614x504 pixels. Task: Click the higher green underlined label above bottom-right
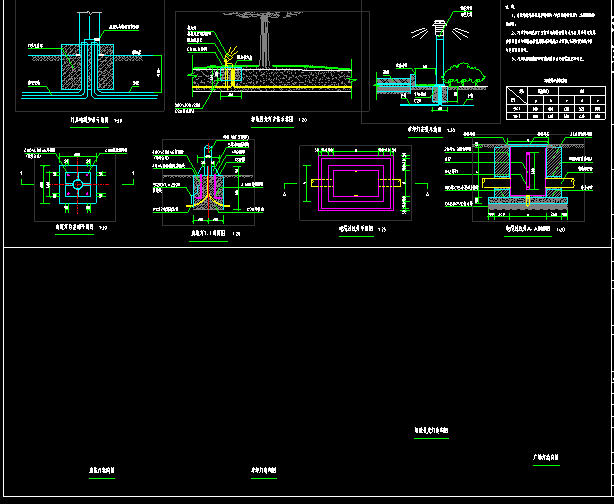(x=432, y=431)
